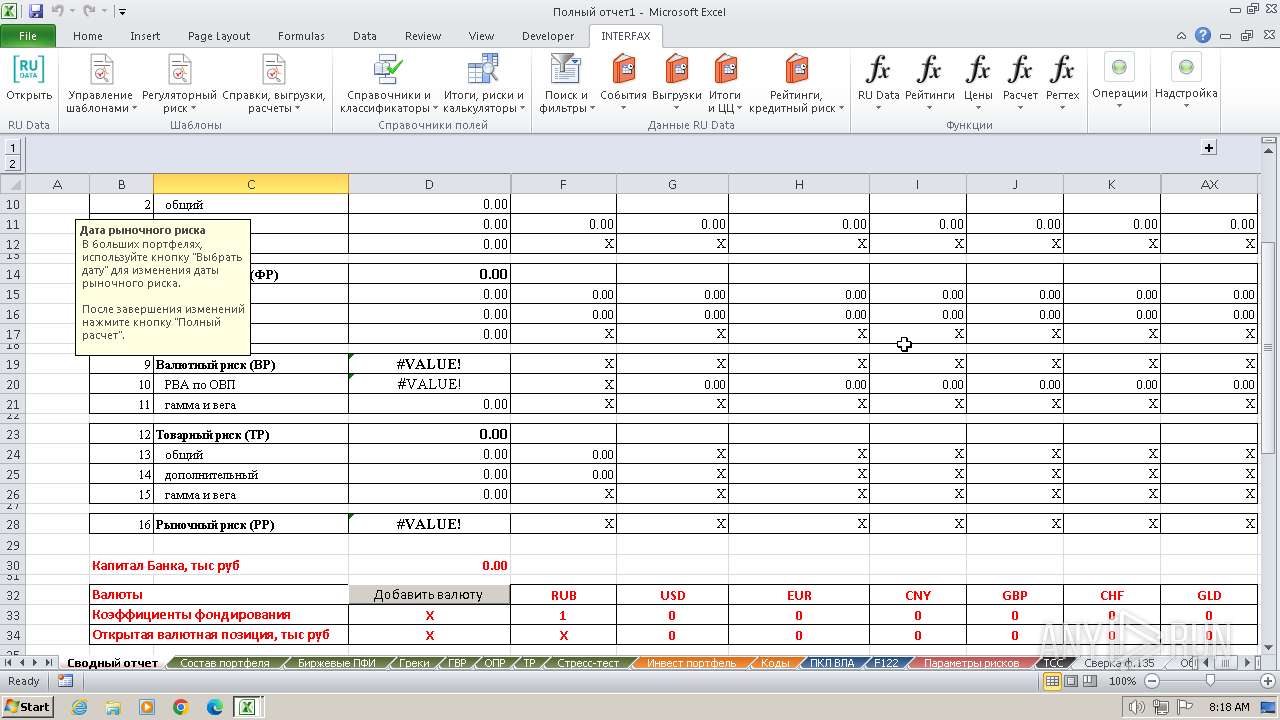Open File Explorer from the taskbar
The image size is (1280, 720).
(113, 707)
